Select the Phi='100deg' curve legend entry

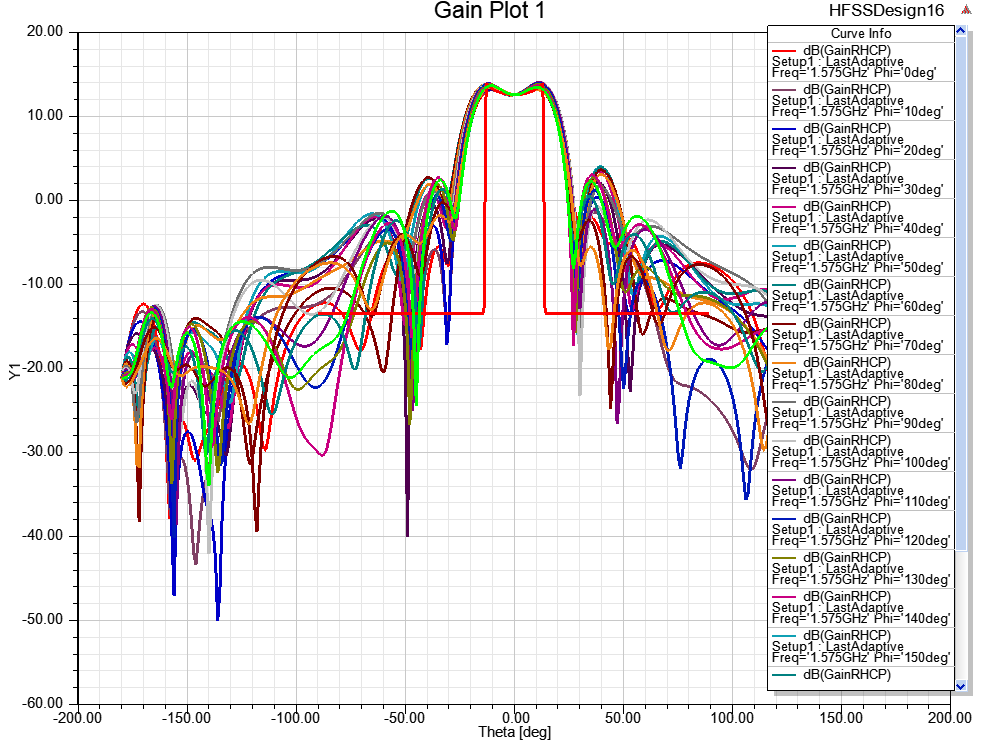(861, 451)
